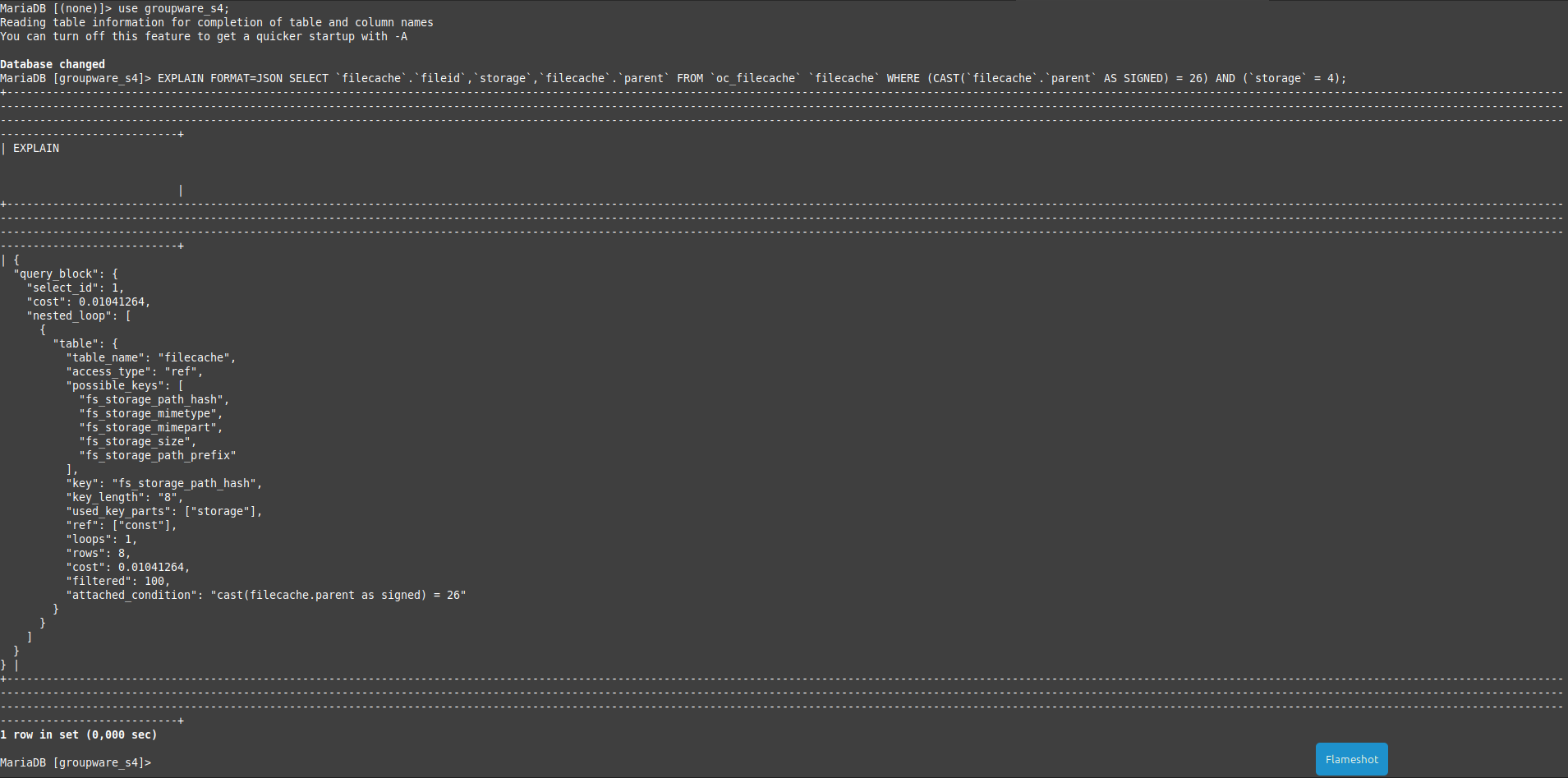This screenshot has width=1568, height=778.
Task: Click the "access_type": "ref" line
Action: (x=134, y=371)
